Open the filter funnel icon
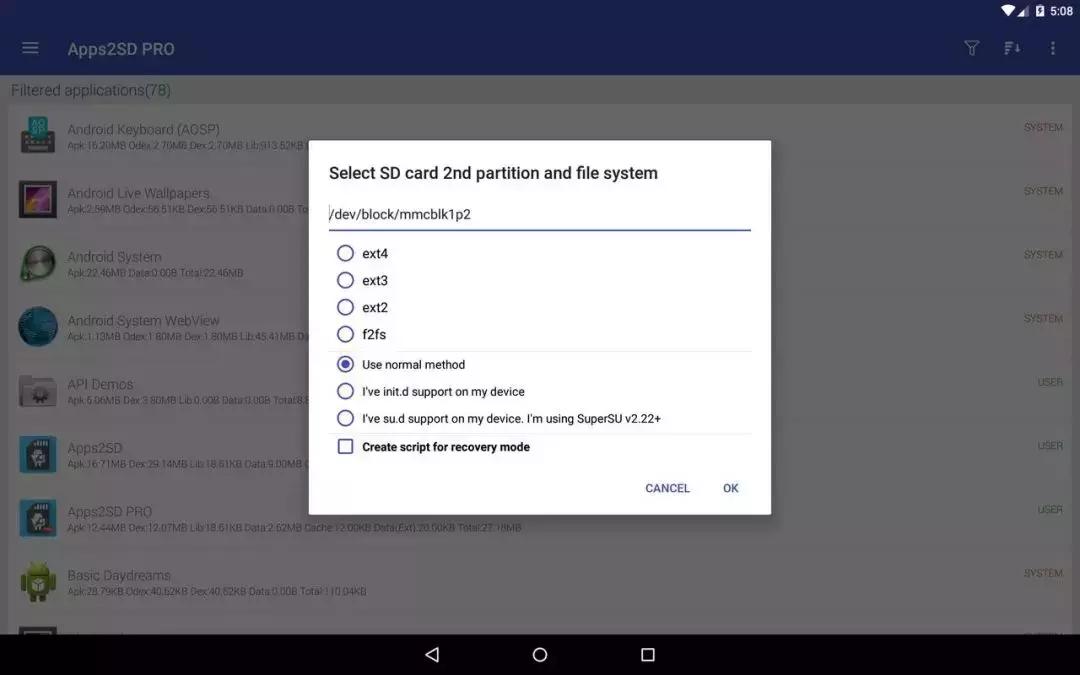Screen dimensions: 1080x675 971,48
